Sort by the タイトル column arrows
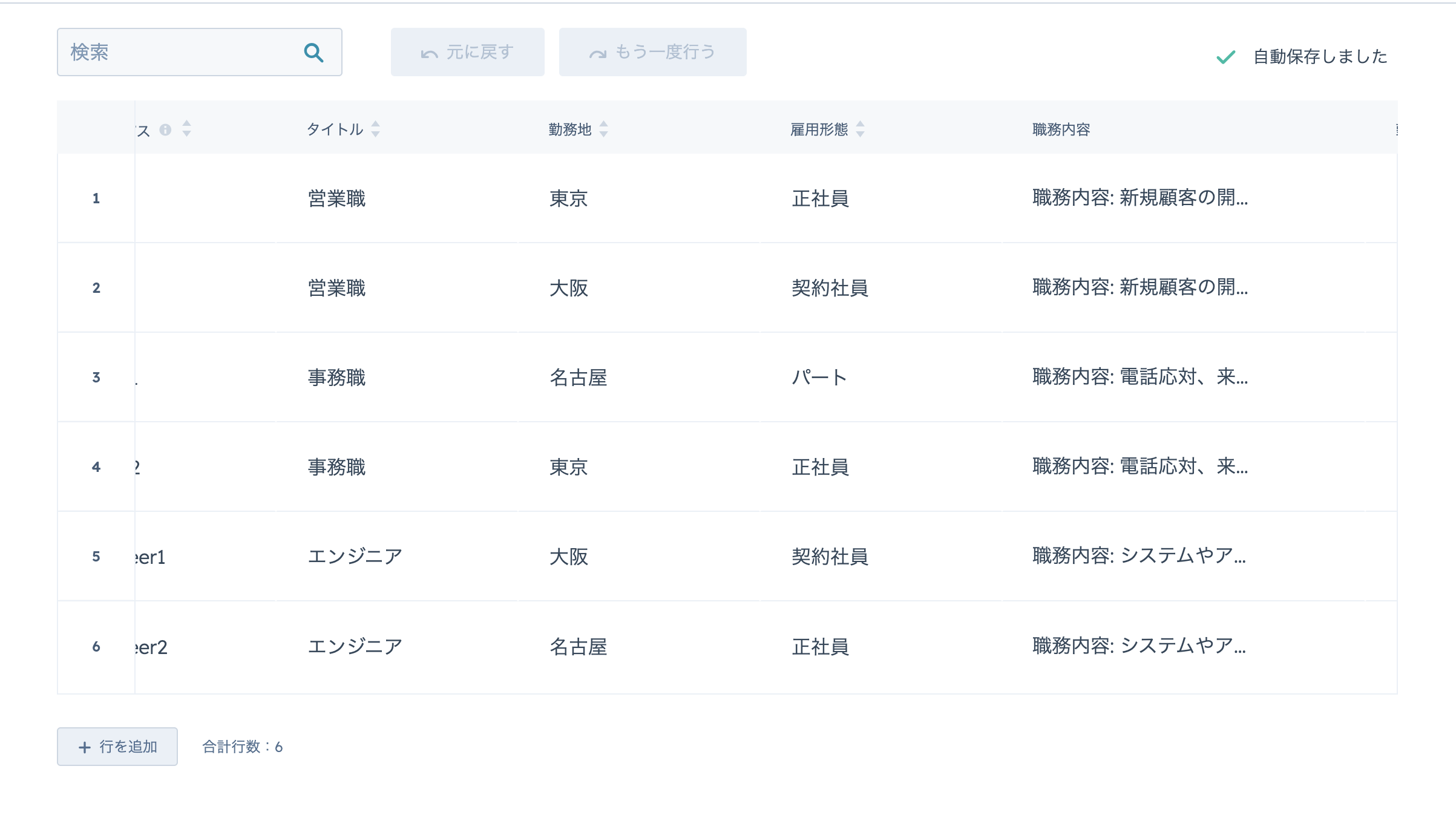The width and height of the screenshot is (1456, 818). 376,129
